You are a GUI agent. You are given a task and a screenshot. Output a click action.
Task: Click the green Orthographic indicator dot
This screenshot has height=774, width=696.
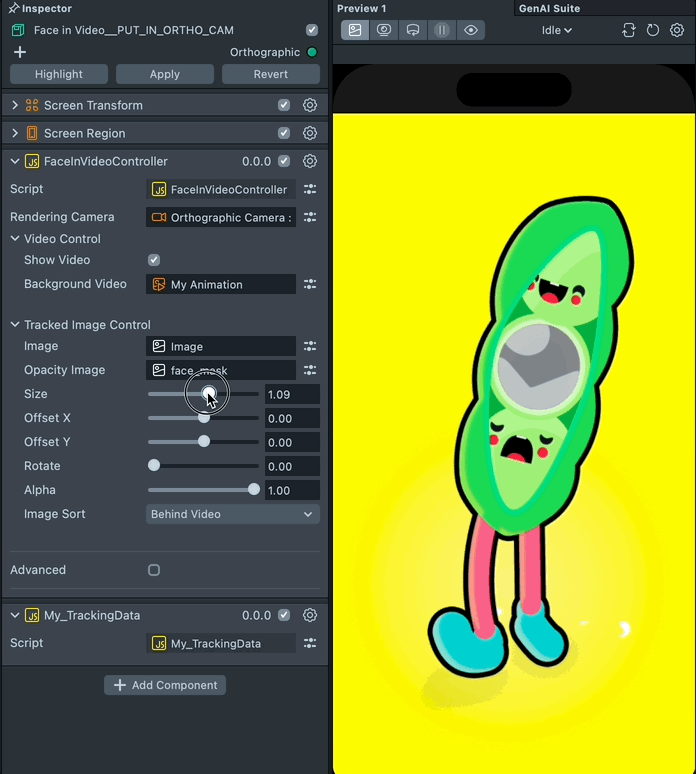point(312,52)
